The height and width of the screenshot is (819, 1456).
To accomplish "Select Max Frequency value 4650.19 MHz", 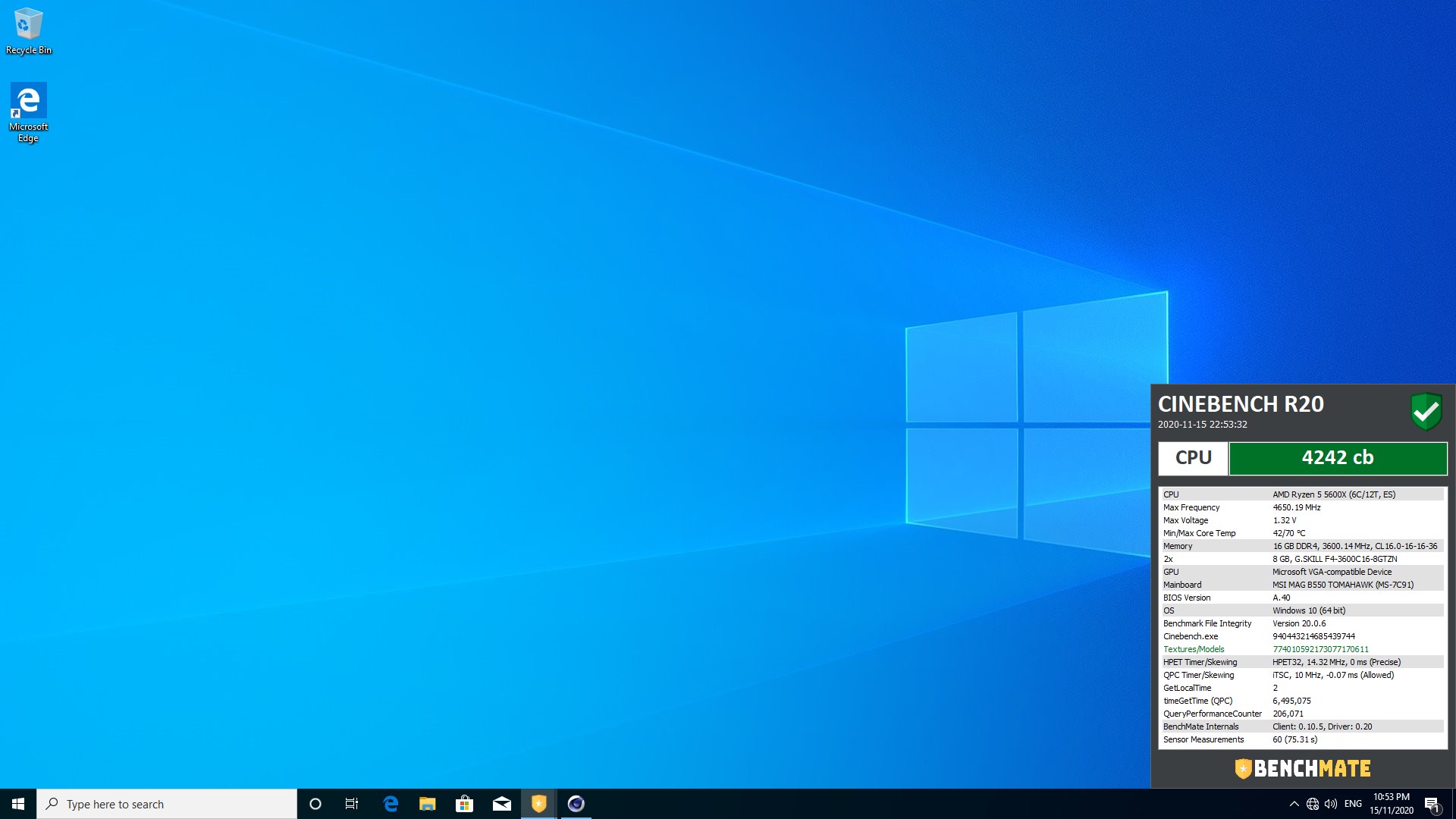I will coord(1296,507).
